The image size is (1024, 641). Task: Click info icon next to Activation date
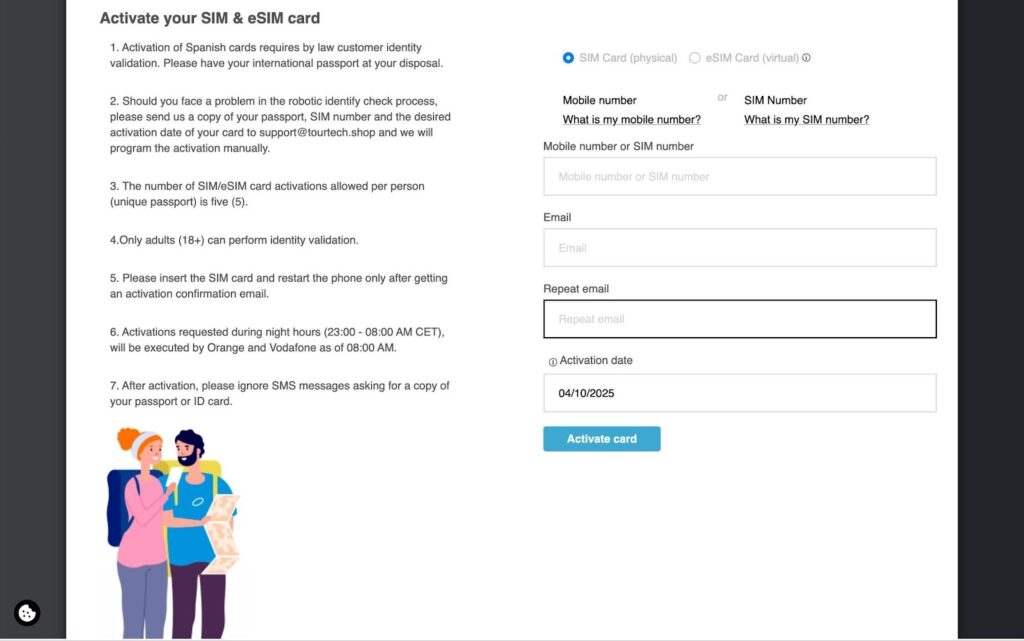click(553, 362)
